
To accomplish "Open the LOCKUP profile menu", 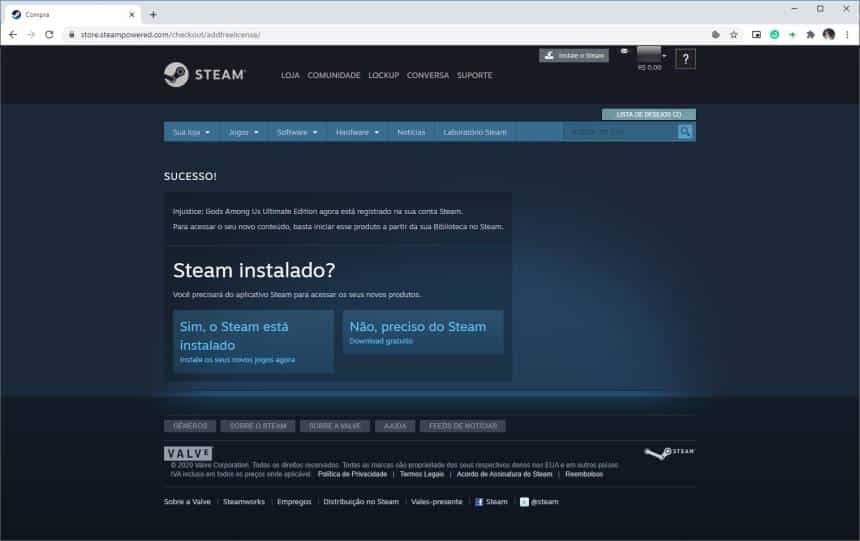I will click(383, 75).
